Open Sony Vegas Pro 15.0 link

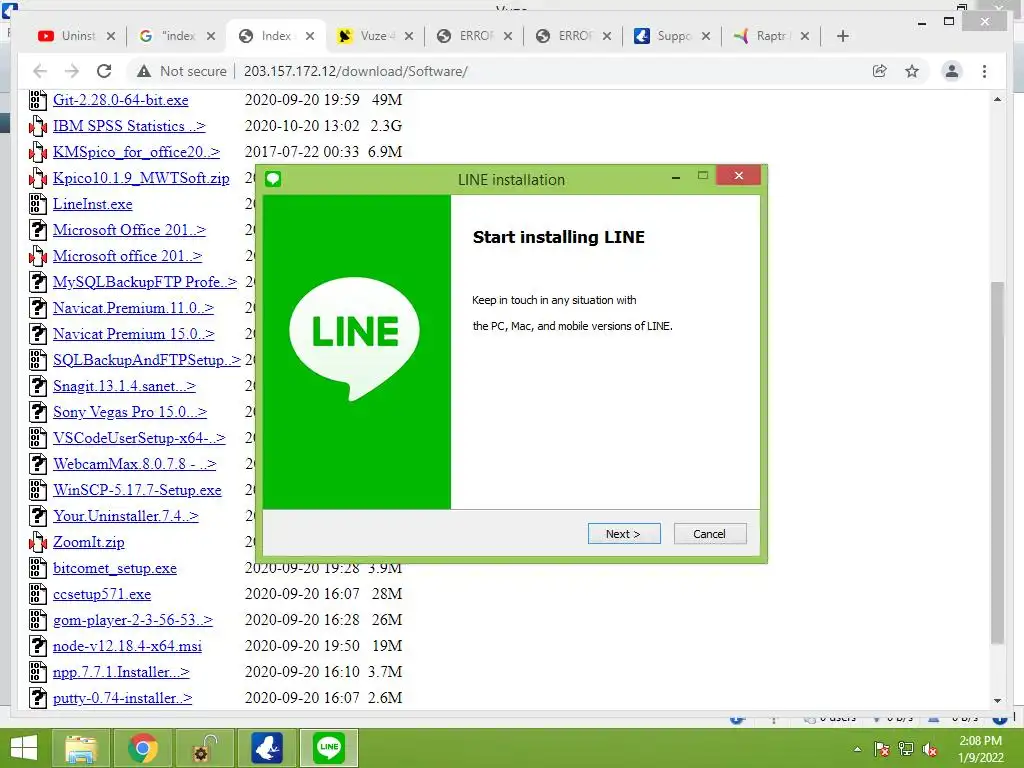[x=129, y=412]
